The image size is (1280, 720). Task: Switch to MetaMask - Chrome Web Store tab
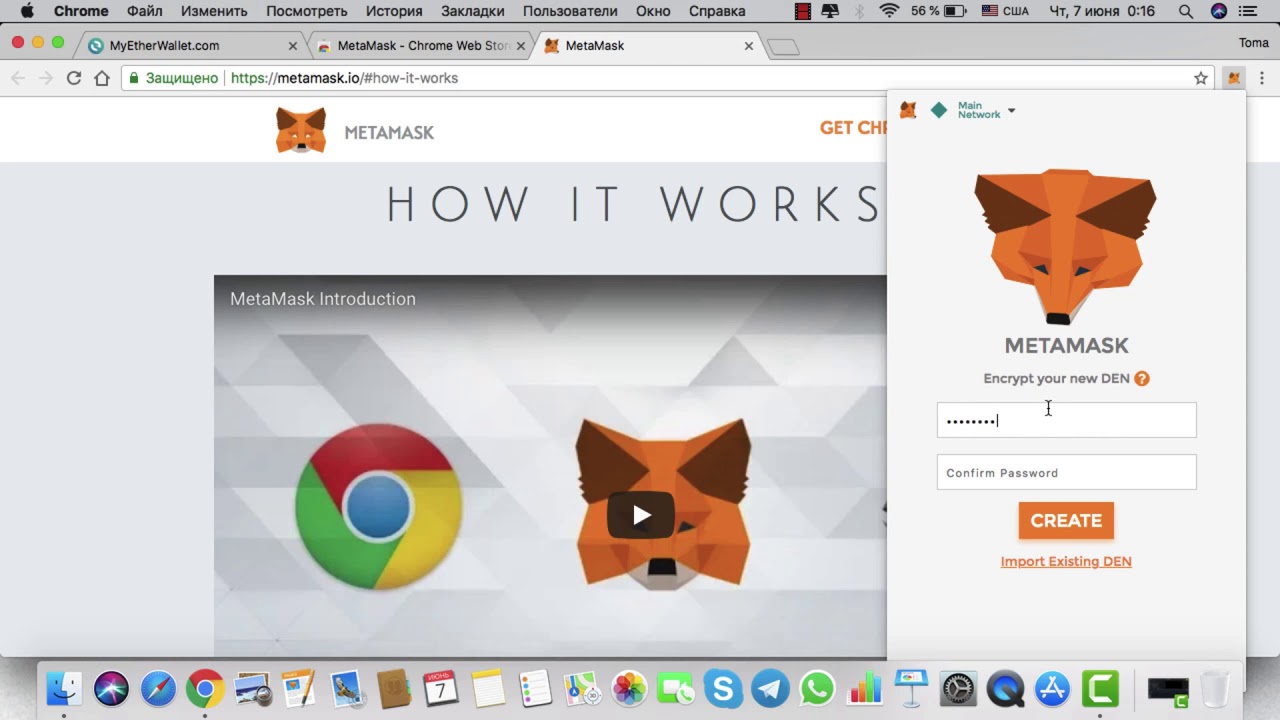coord(422,46)
